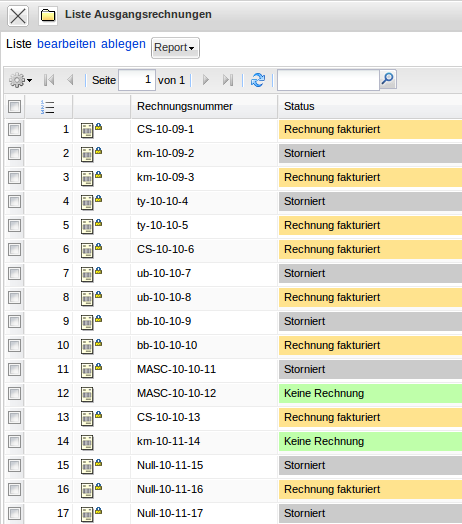Open document icon in row MASC-10-10-12
This screenshot has width=462, height=524.
[87, 394]
